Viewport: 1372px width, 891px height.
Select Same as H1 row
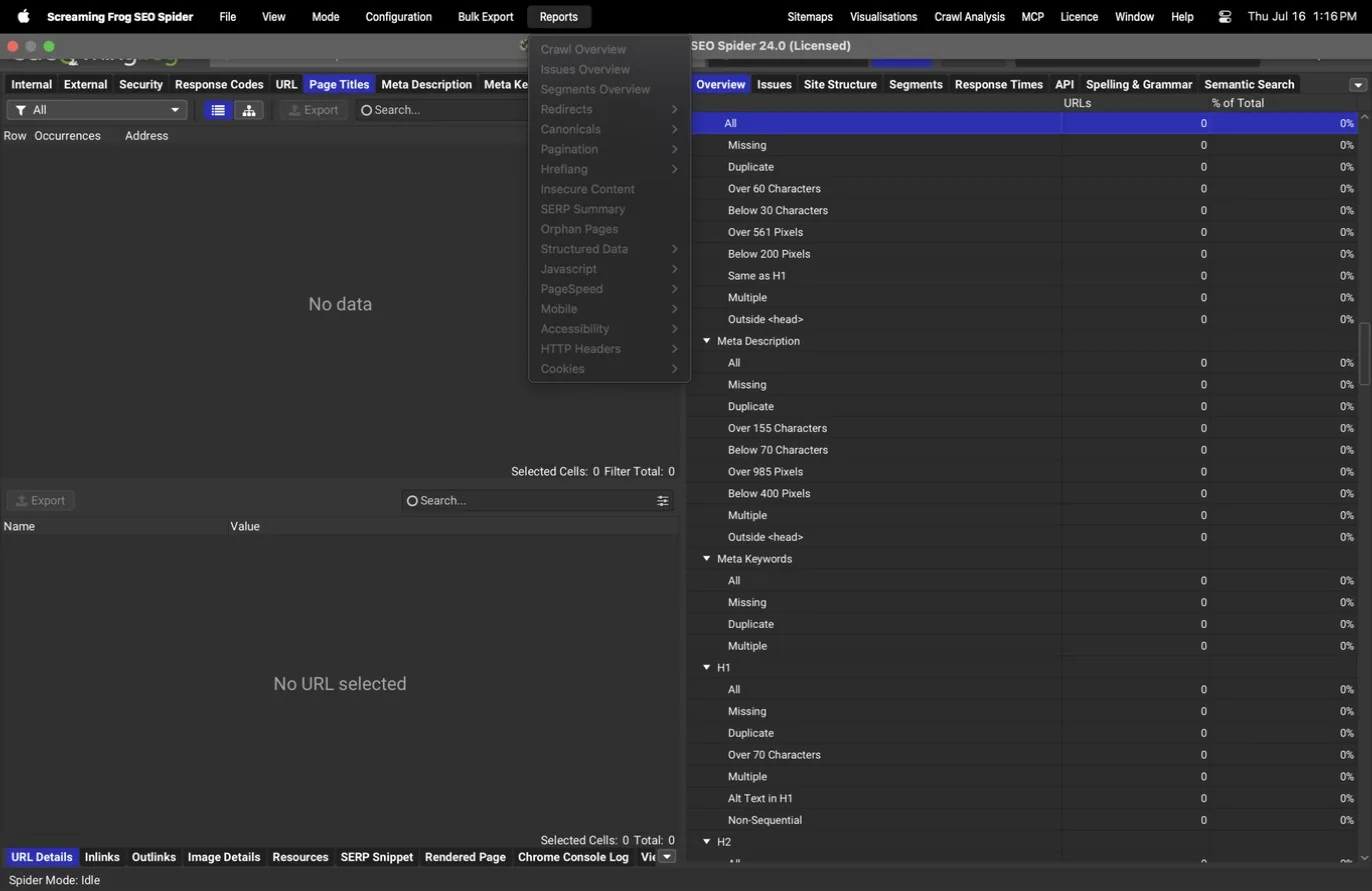tap(1023, 276)
